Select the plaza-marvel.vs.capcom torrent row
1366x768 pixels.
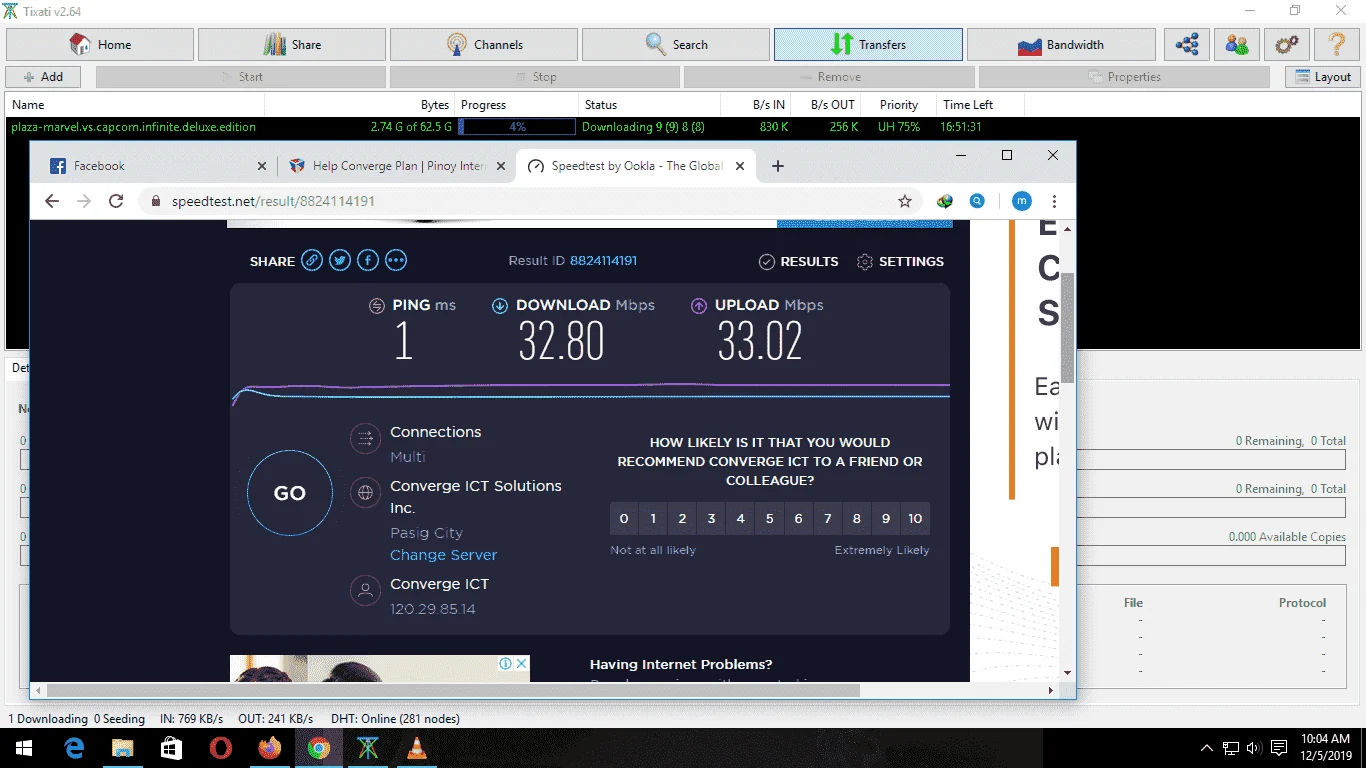click(x=683, y=127)
